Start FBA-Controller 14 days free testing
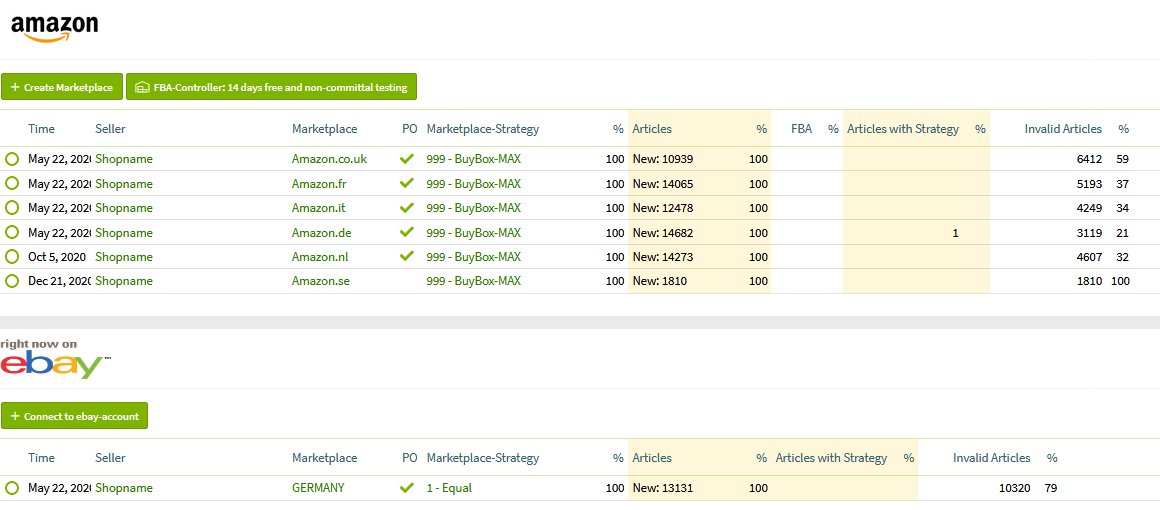The width and height of the screenshot is (1160, 510). point(272,87)
